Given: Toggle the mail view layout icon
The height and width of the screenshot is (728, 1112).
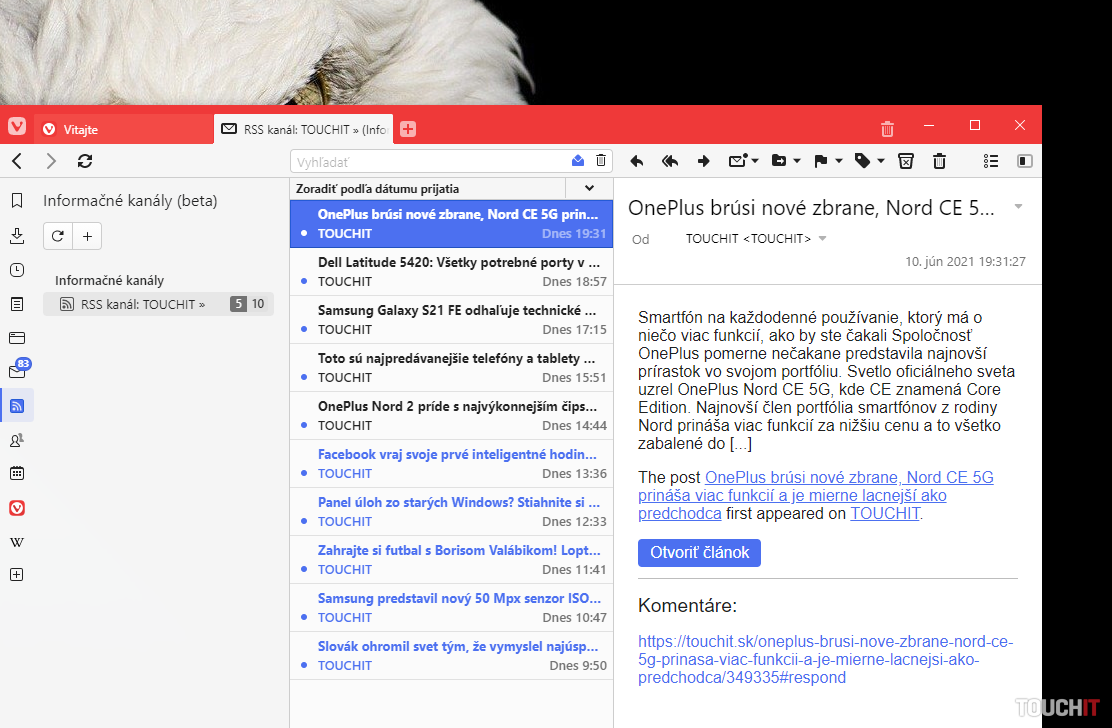Looking at the screenshot, I should [1024, 161].
